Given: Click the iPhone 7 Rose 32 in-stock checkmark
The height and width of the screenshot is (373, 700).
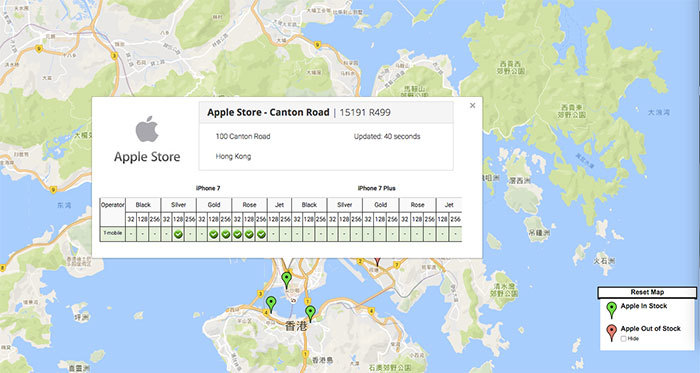Looking at the screenshot, I should [238, 234].
